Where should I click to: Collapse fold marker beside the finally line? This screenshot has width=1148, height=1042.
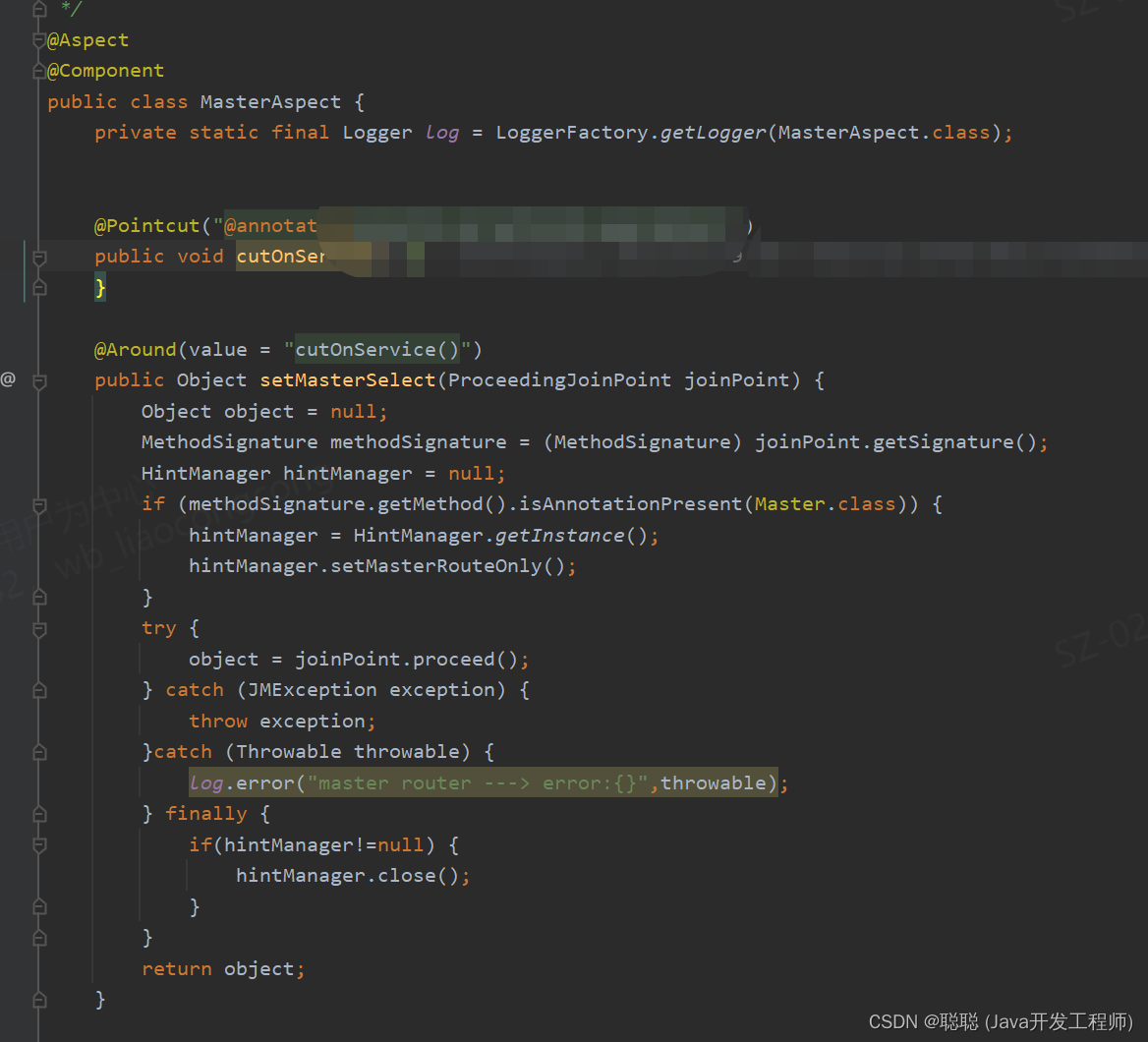click(39, 814)
